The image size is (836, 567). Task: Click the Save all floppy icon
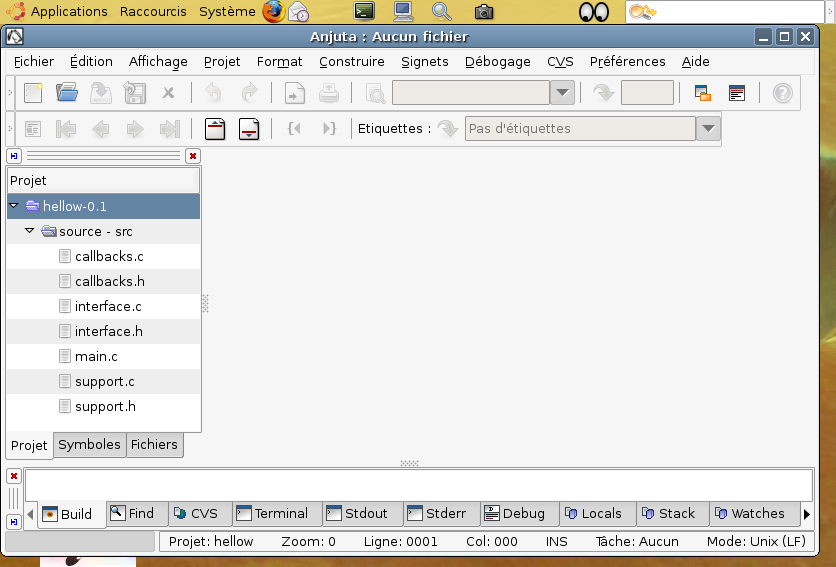(x=134, y=93)
